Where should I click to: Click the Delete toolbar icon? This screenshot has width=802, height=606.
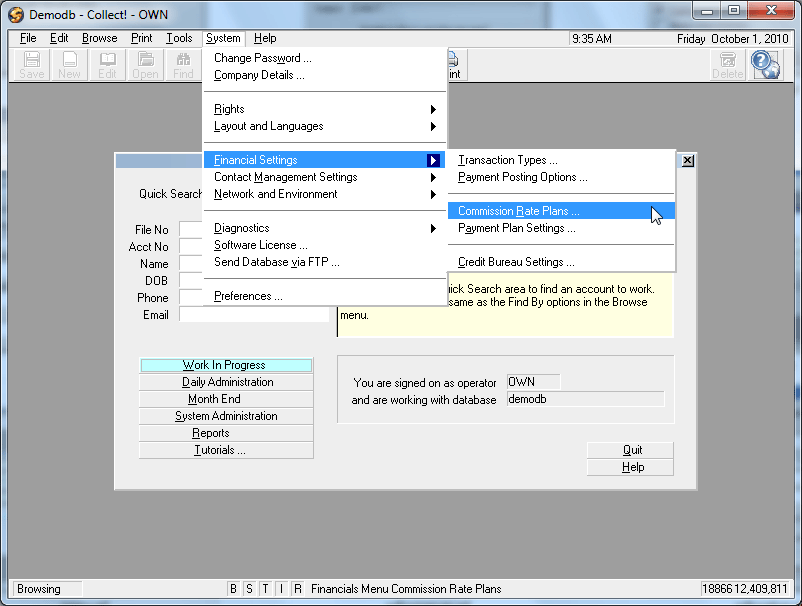coord(728,65)
